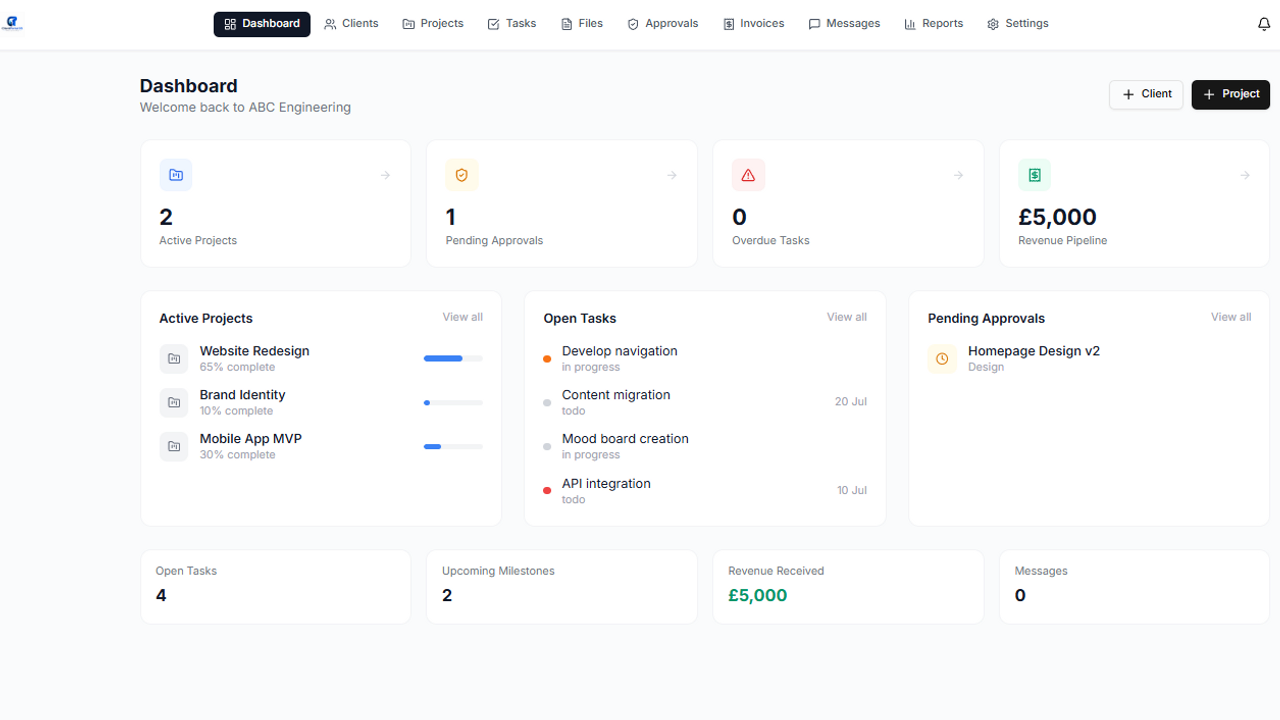Click the green invoice icon on Revenue Pipeline card
This screenshot has width=1280, height=720.
1035,175
